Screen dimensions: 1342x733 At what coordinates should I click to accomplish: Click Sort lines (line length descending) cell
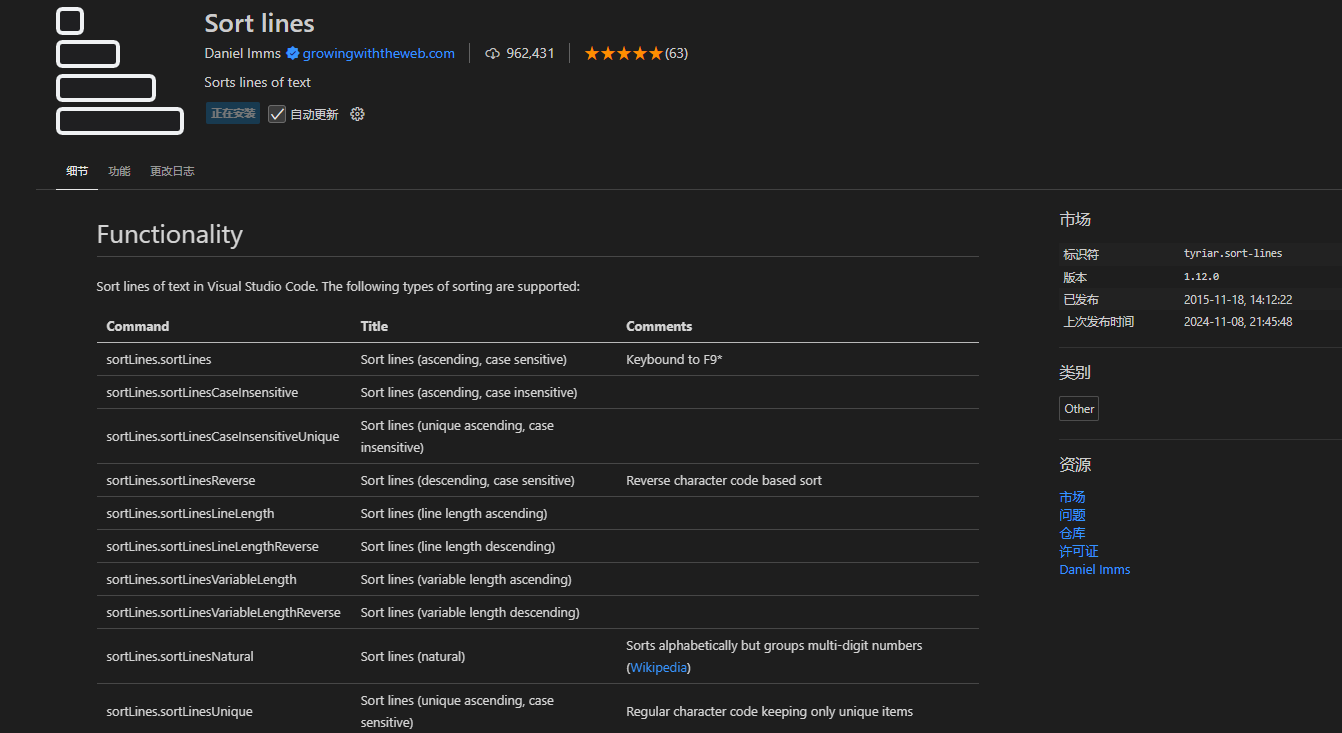[458, 546]
